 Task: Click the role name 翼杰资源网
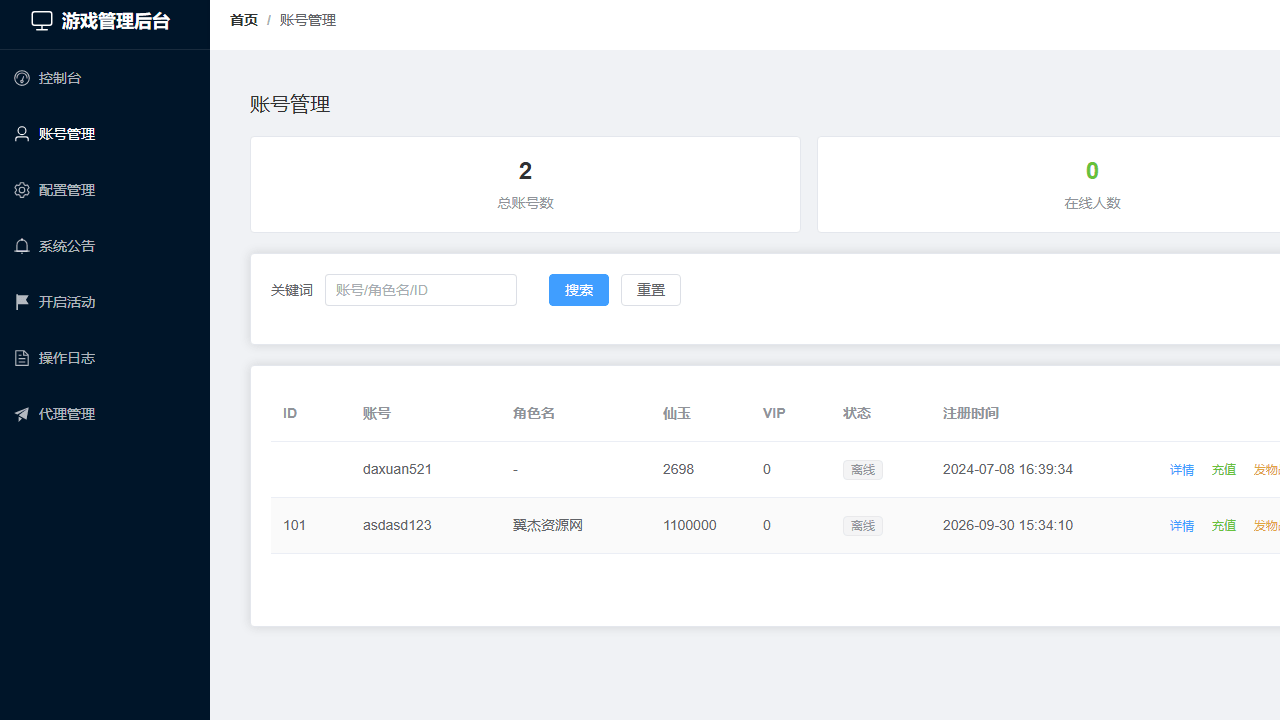[x=548, y=525]
